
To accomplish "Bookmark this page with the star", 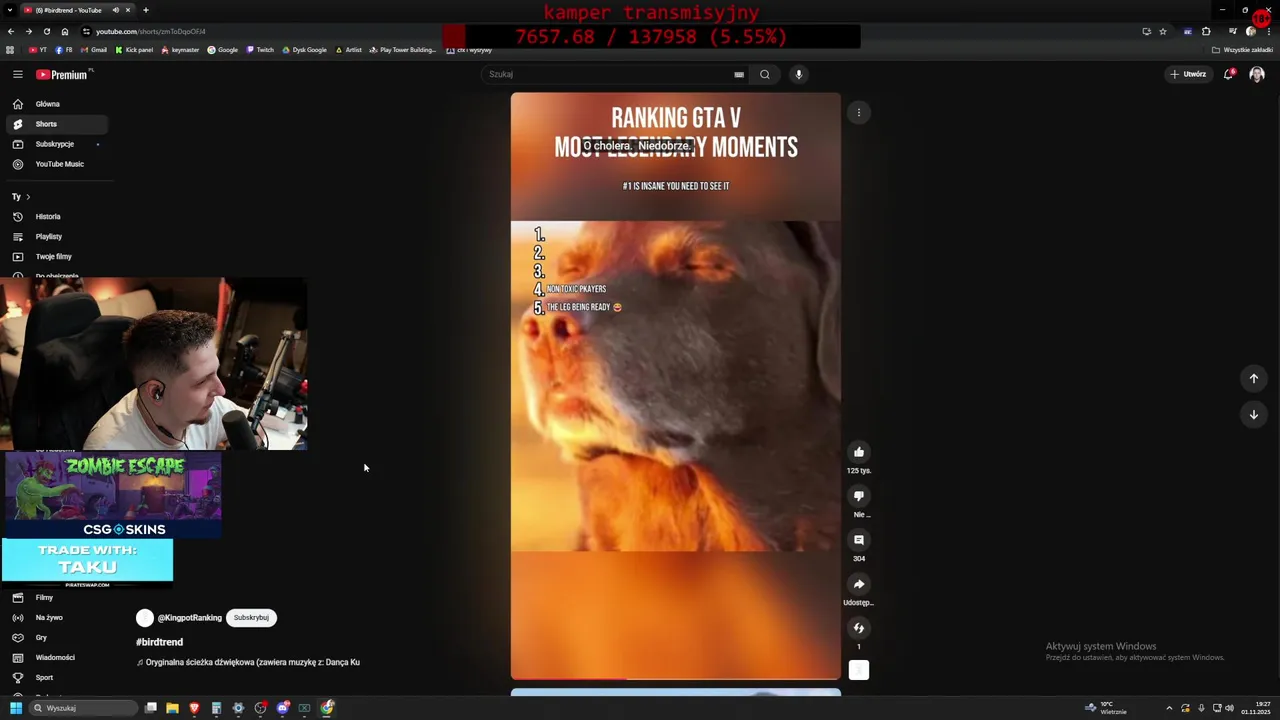I will tap(1162, 31).
